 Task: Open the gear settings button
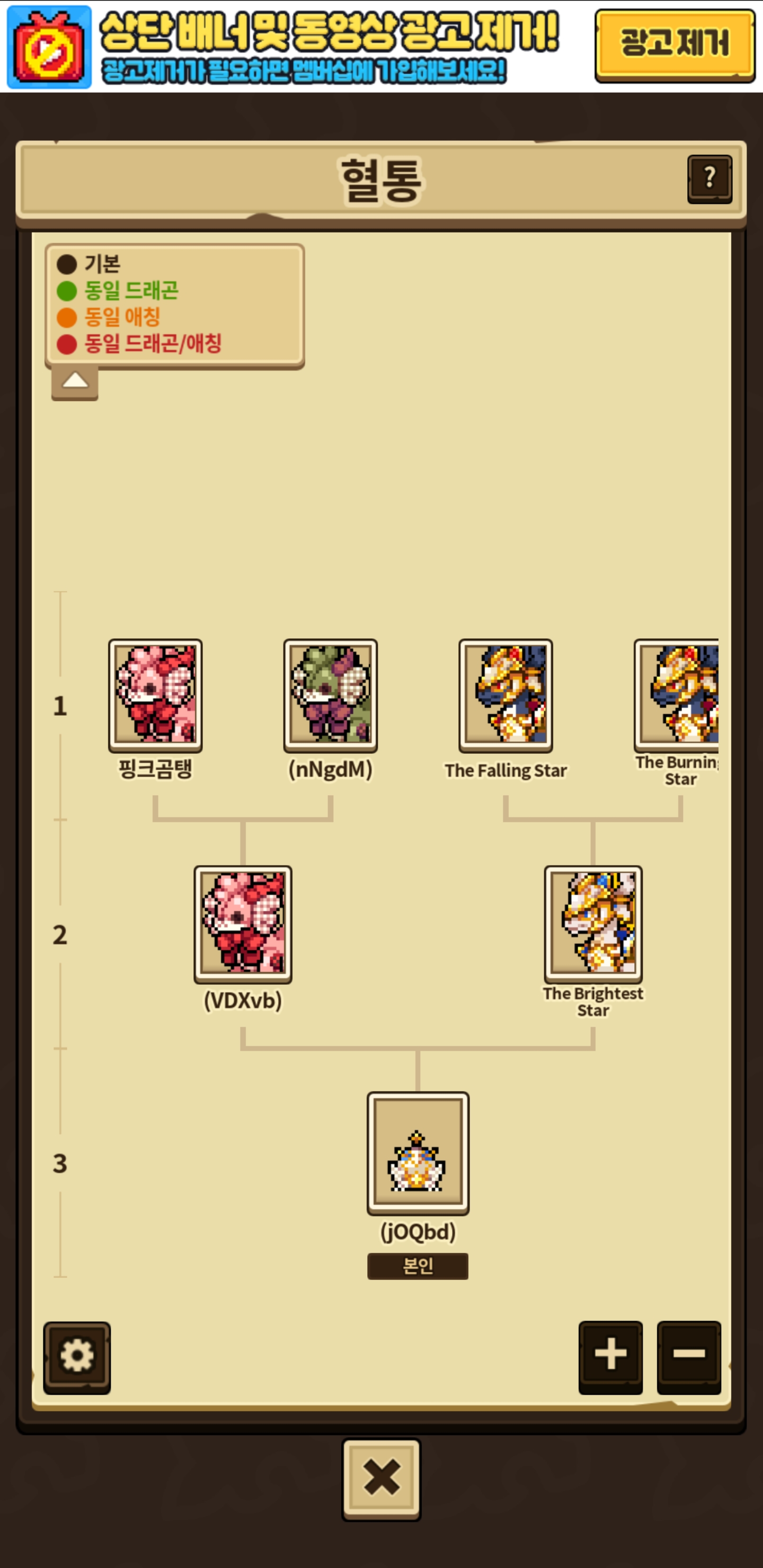click(77, 1357)
